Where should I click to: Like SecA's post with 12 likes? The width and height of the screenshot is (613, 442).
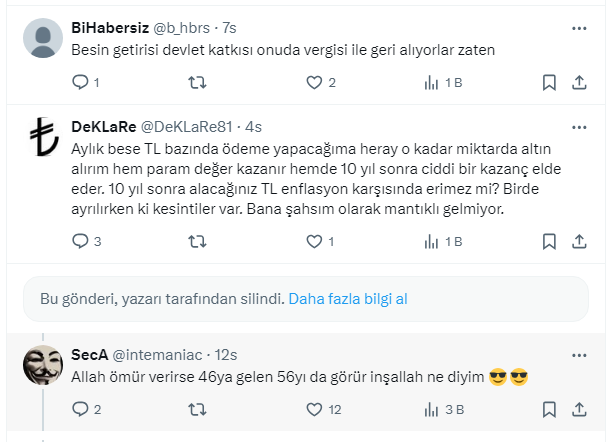(314, 409)
